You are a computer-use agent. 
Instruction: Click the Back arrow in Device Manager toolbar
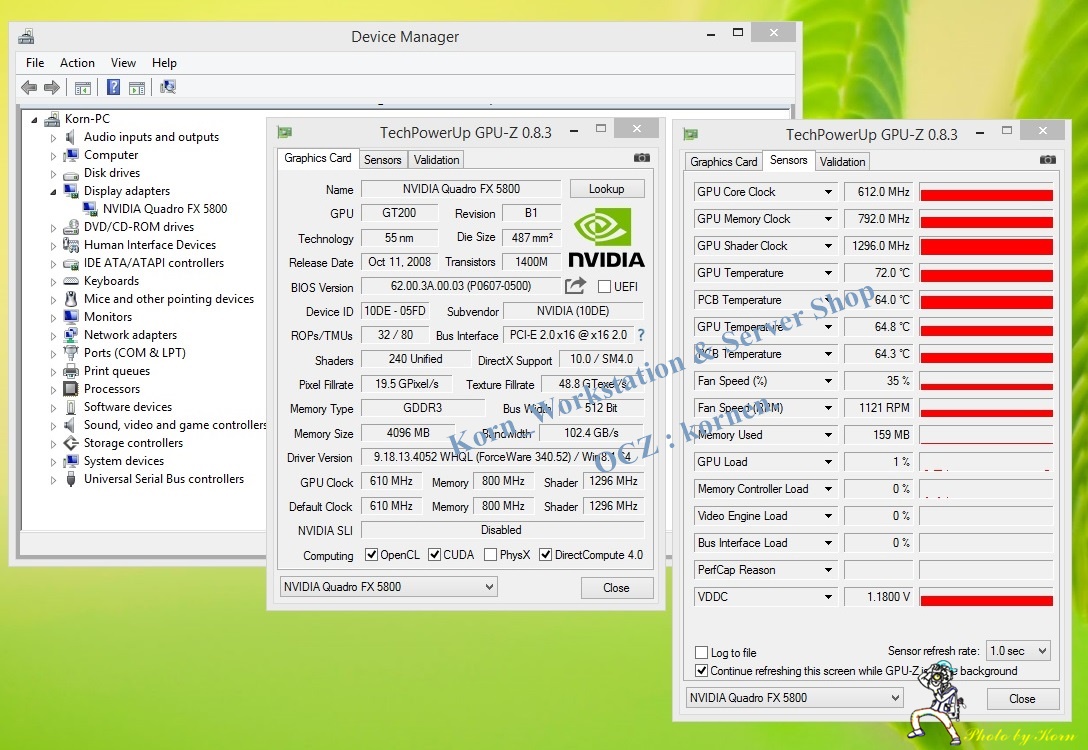[29, 87]
